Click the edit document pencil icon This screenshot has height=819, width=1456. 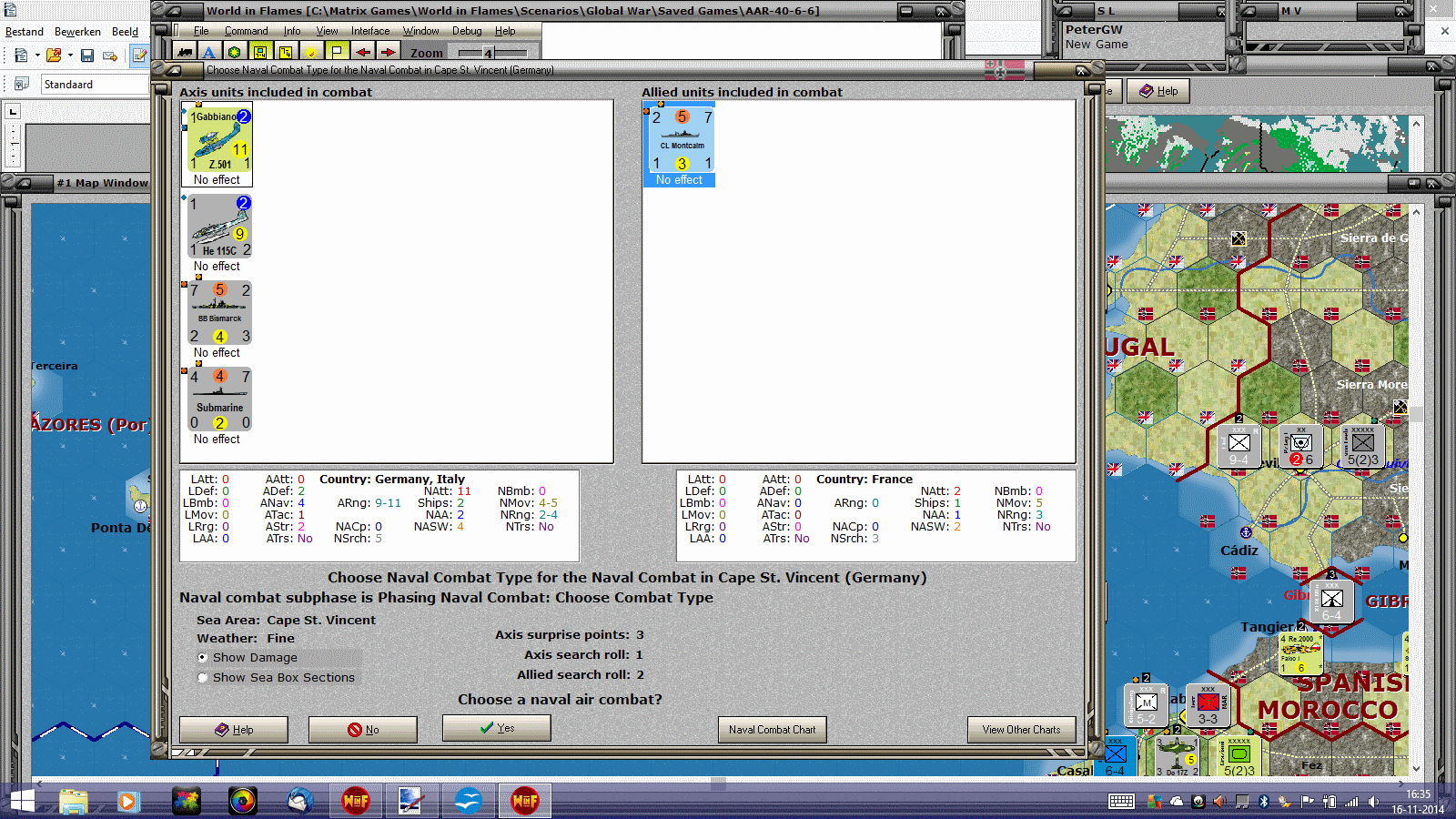(x=139, y=56)
